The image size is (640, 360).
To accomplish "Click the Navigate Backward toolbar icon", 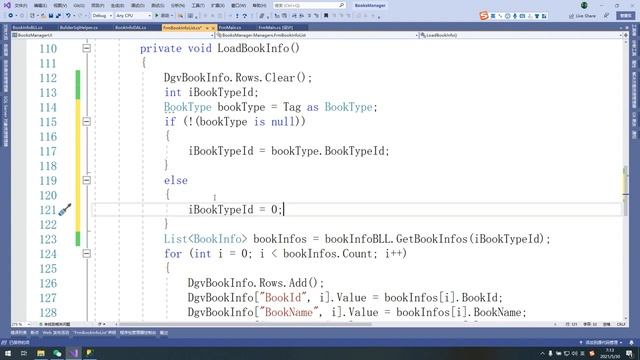I will pyautogui.click(x=11, y=16).
